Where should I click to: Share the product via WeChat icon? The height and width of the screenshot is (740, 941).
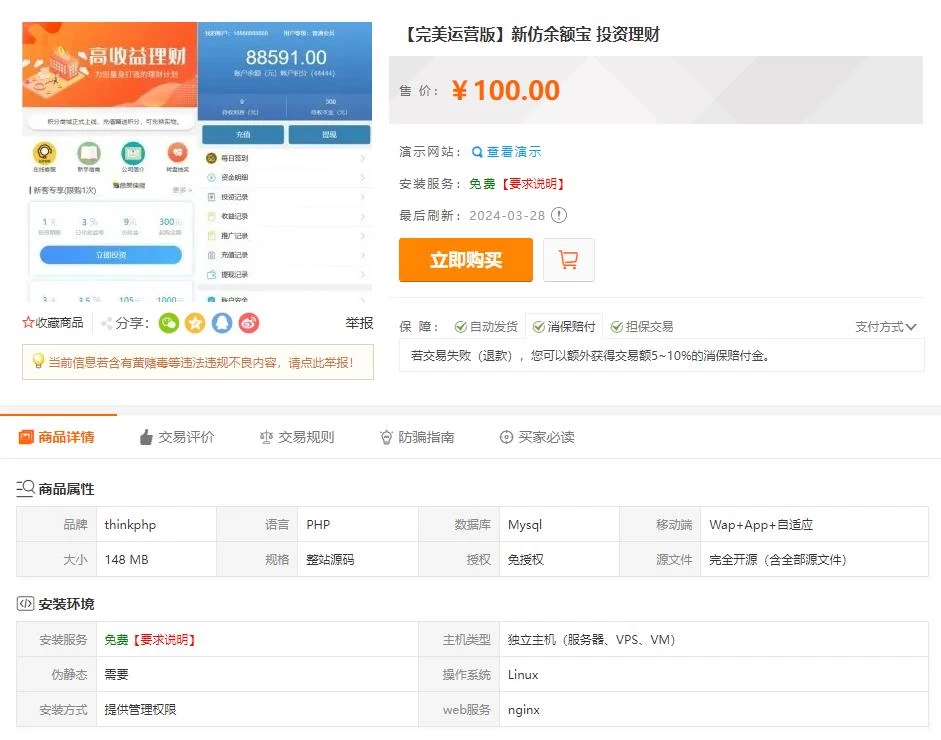point(168,322)
